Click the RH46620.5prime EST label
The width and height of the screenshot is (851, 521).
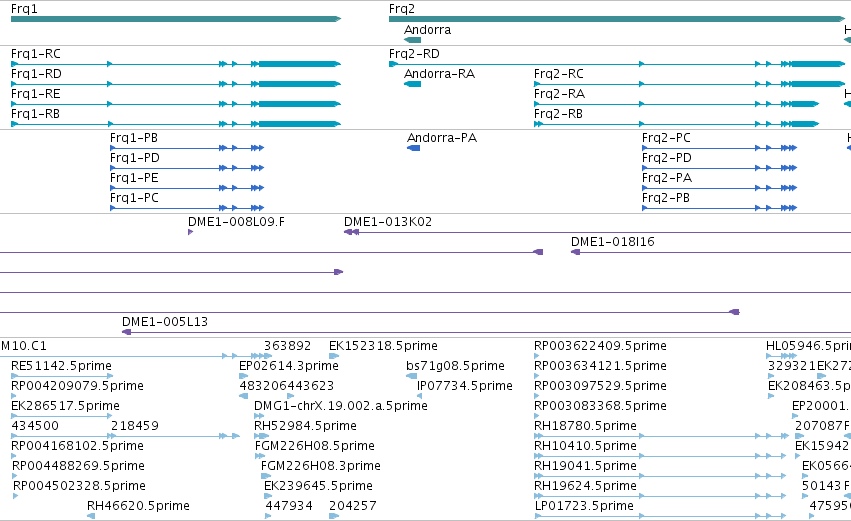point(138,506)
